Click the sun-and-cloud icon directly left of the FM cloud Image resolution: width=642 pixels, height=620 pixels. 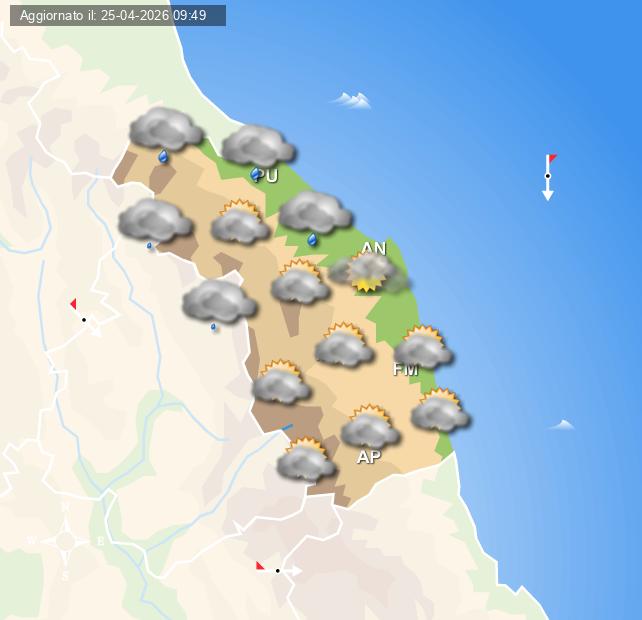(344, 345)
